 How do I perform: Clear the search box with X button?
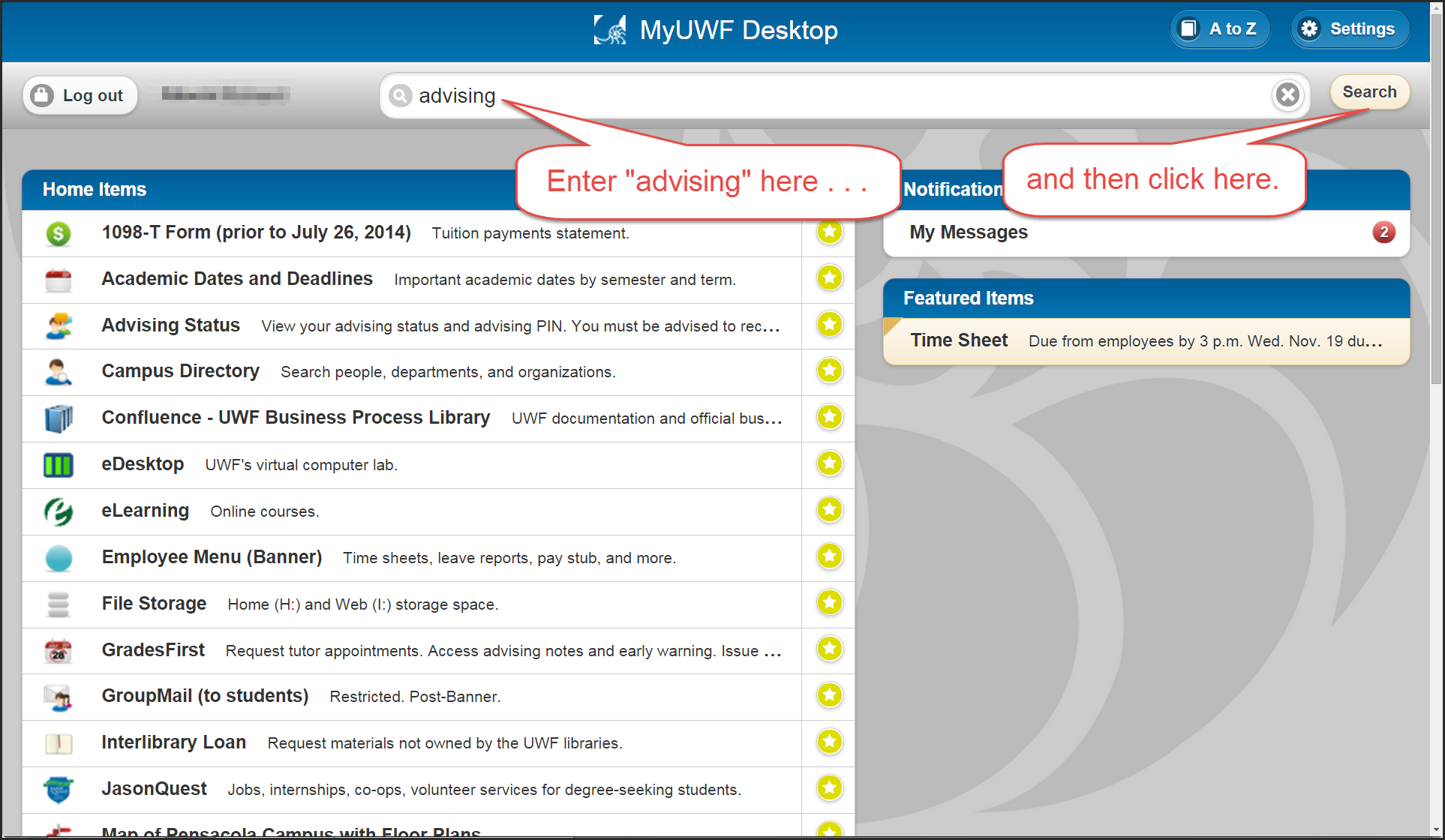click(x=1288, y=94)
